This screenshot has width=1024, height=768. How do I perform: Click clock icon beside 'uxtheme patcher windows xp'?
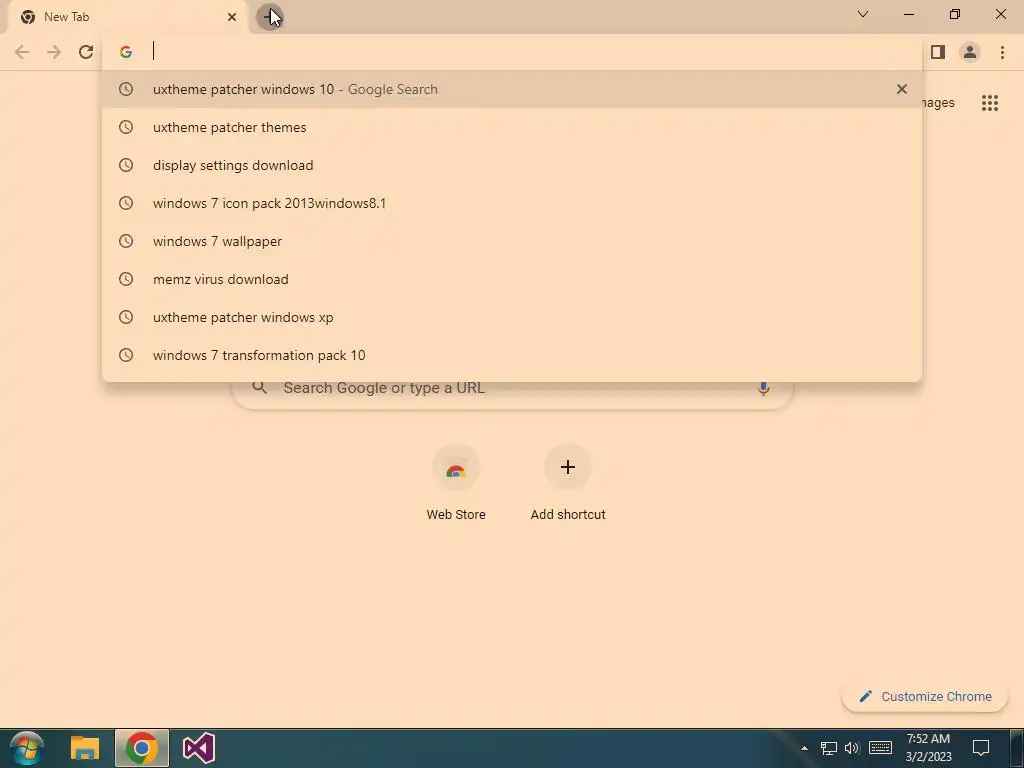[x=126, y=317]
